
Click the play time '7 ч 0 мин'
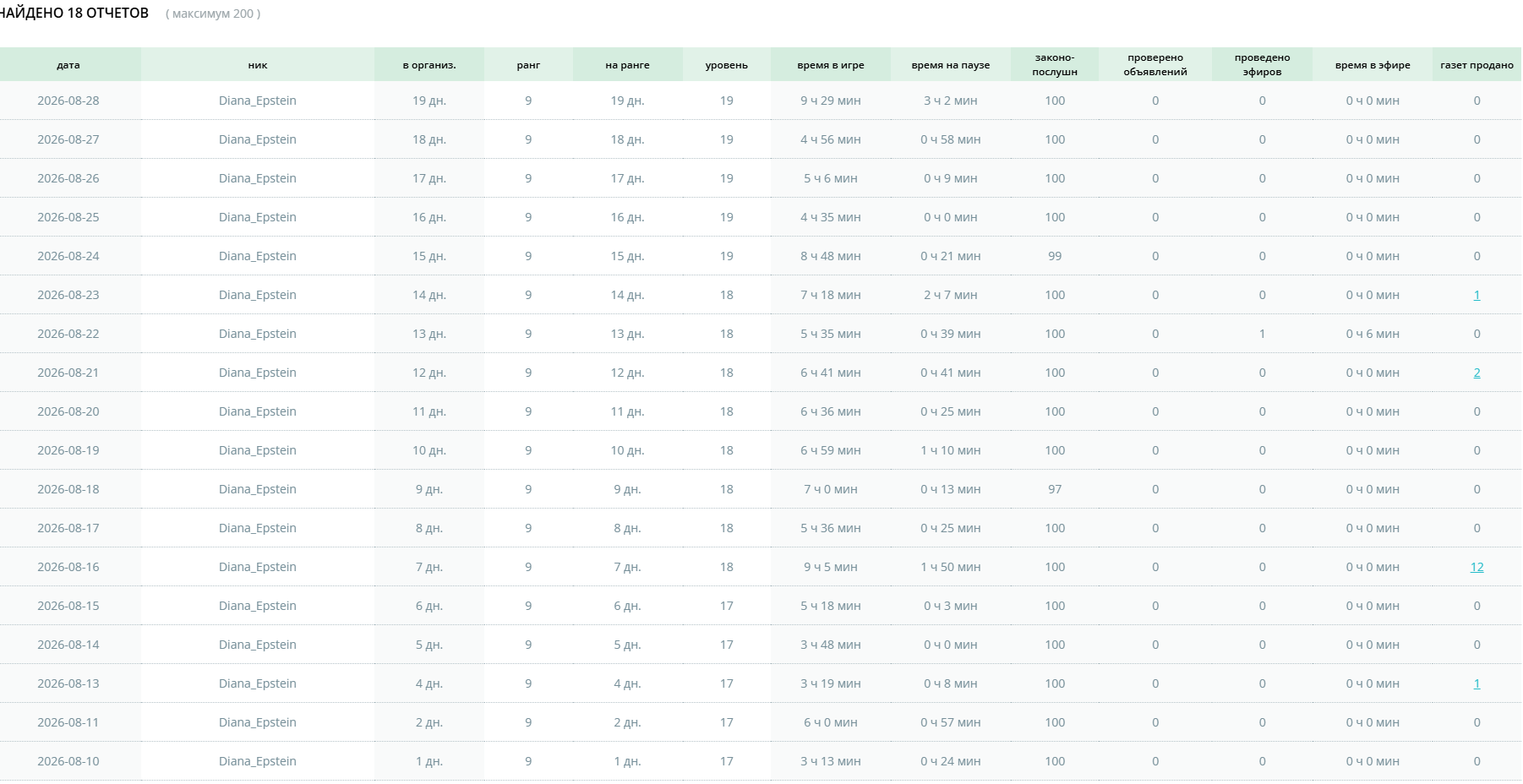pyautogui.click(x=831, y=489)
